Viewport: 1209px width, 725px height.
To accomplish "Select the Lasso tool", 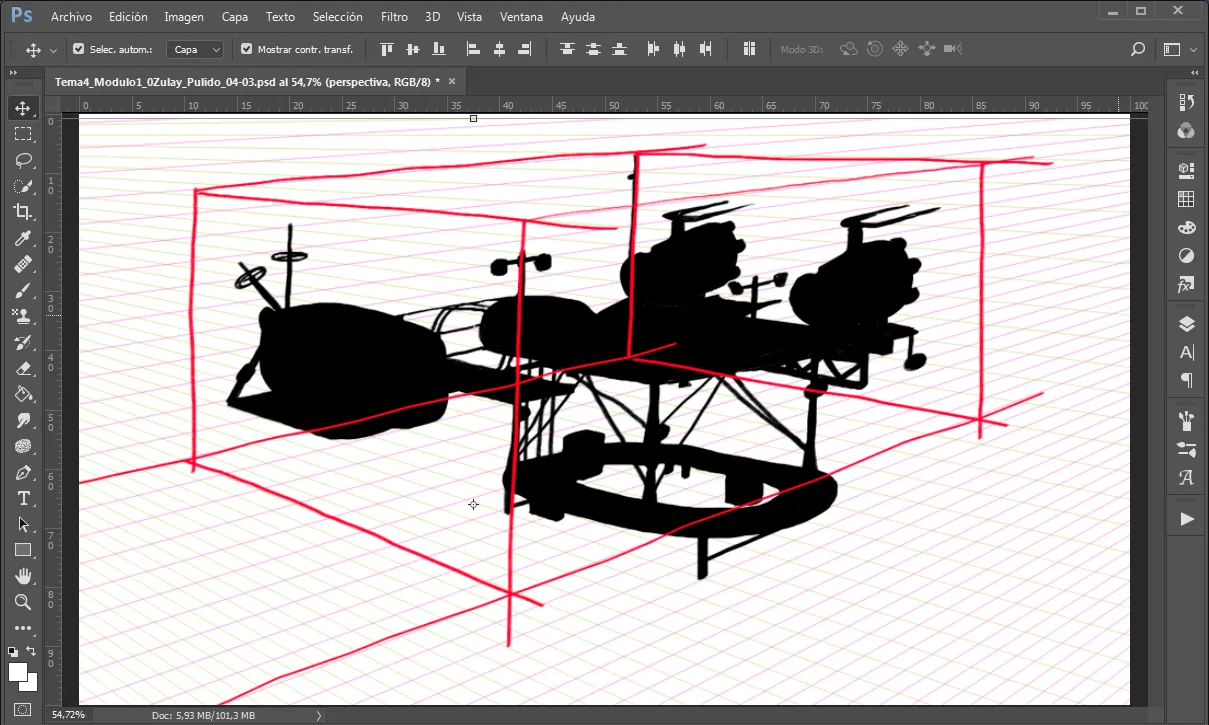I will pos(23,160).
